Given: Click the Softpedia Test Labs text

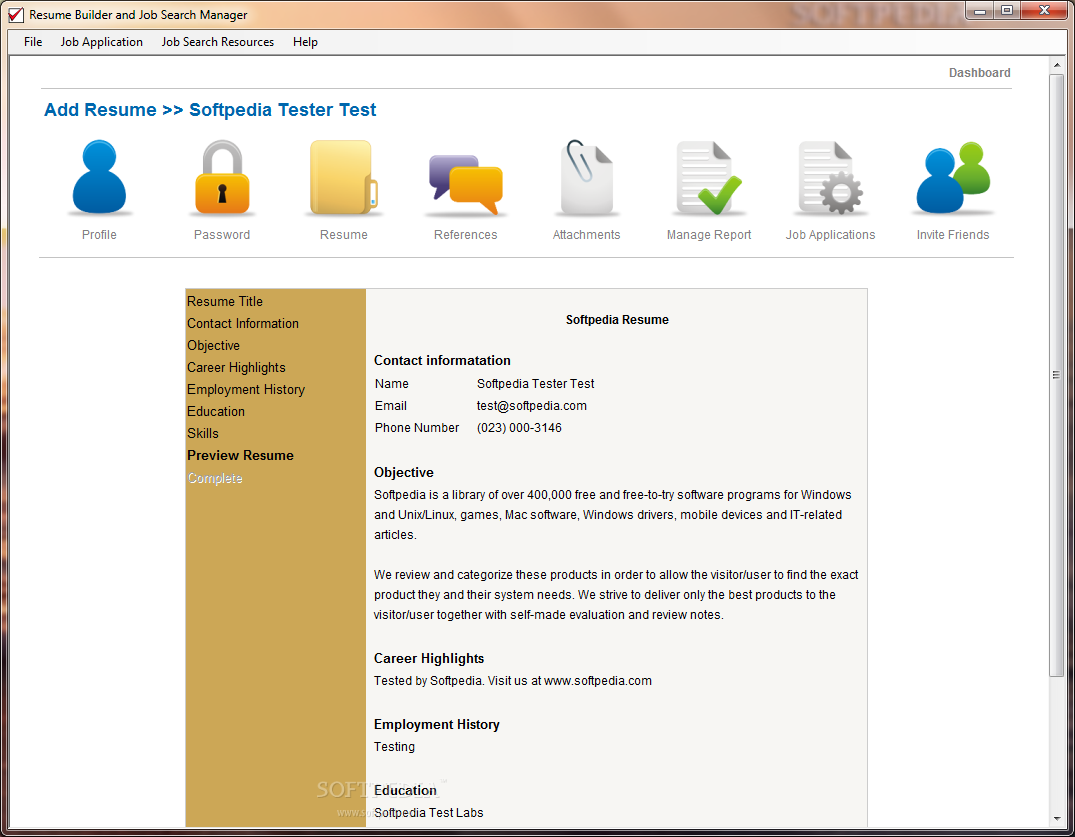Looking at the screenshot, I should 428,812.
